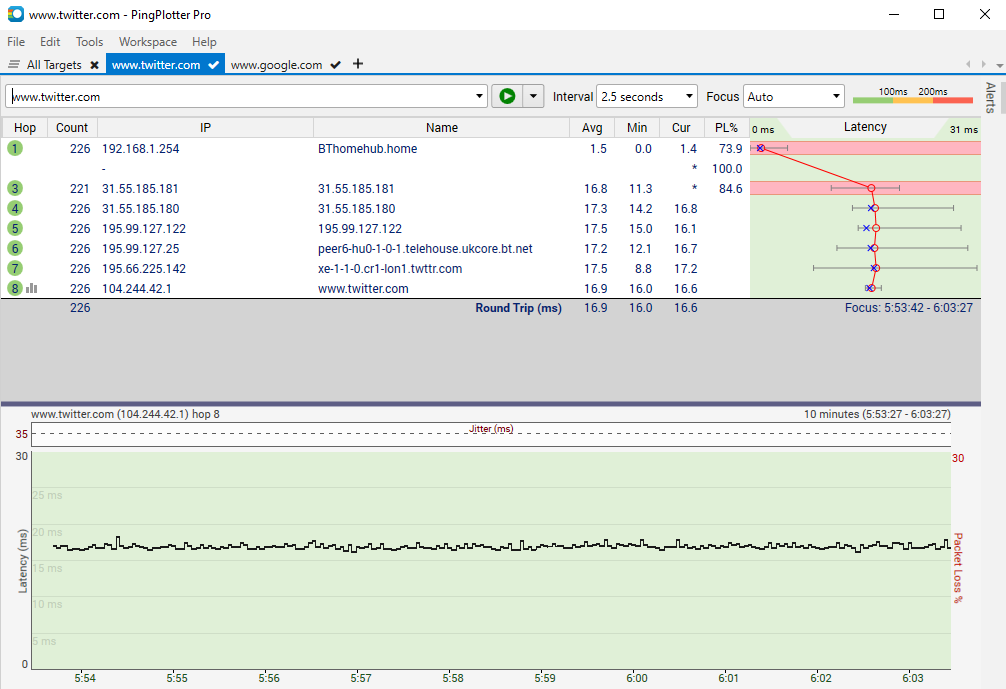The width and height of the screenshot is (1006, 689).
Task: Click the green start trace play button
Action: tap(507, 96)
